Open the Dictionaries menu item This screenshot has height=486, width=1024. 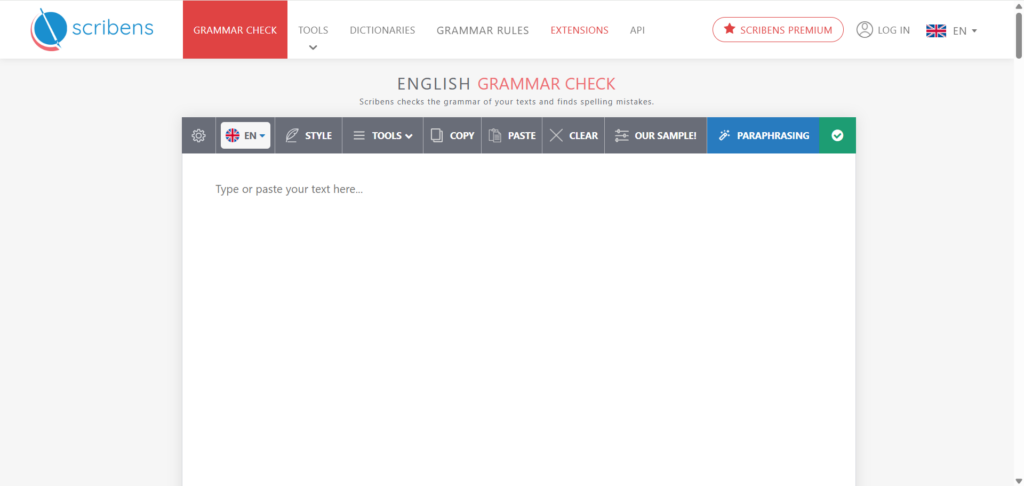point(382,30)
